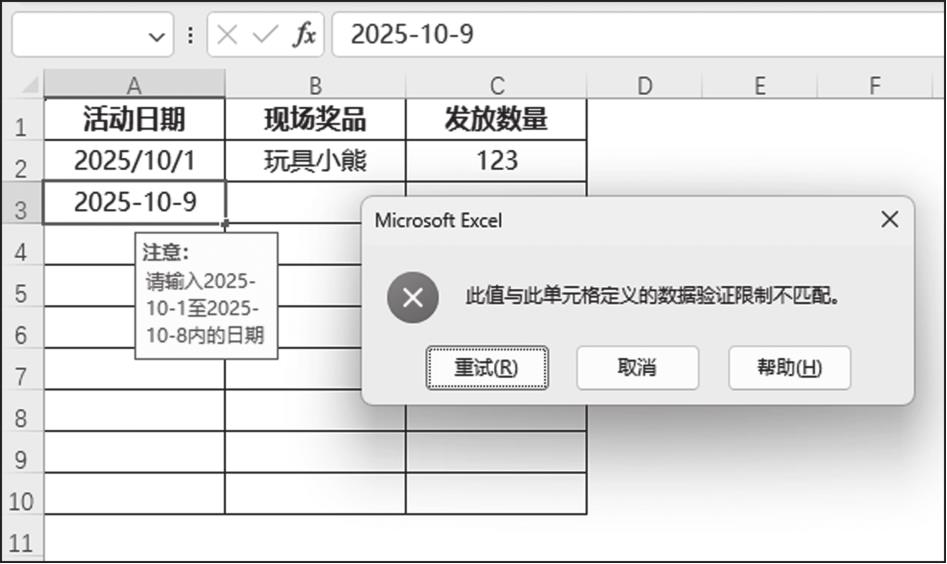Click the Enter checkmark icon in formula bar

click(265, 35)
